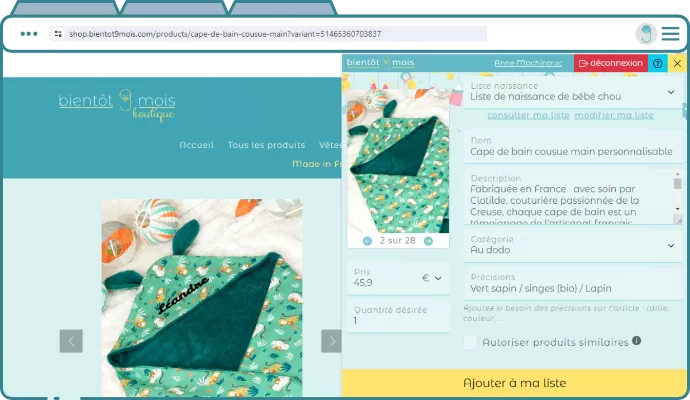Click modifier ma liste link
This screenshot has height=400, width=690.
coord(614,115)
